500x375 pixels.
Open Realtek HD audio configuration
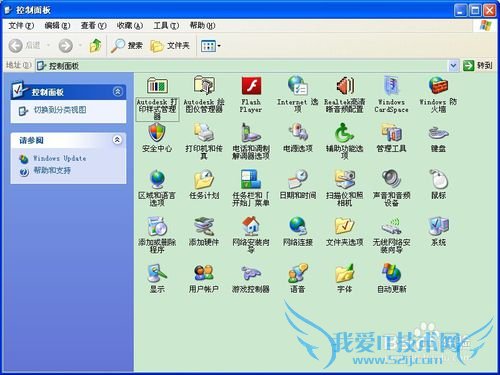click(345, 86)
